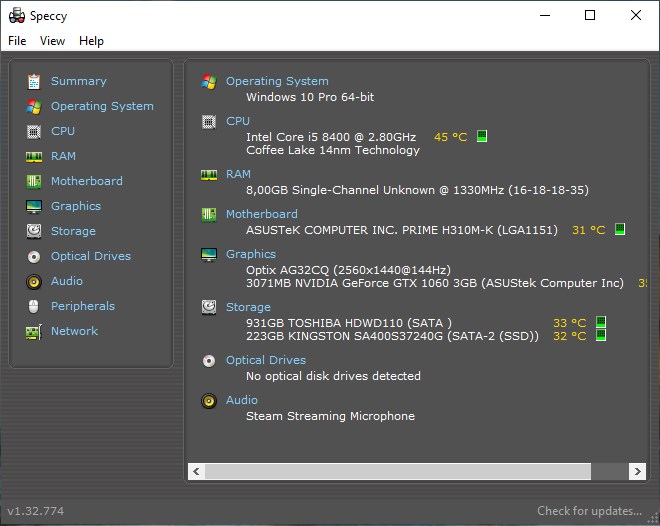Click the TOSHIBA drive temperature indicator
Screen dimensions: 660x526
pos(601,322)
